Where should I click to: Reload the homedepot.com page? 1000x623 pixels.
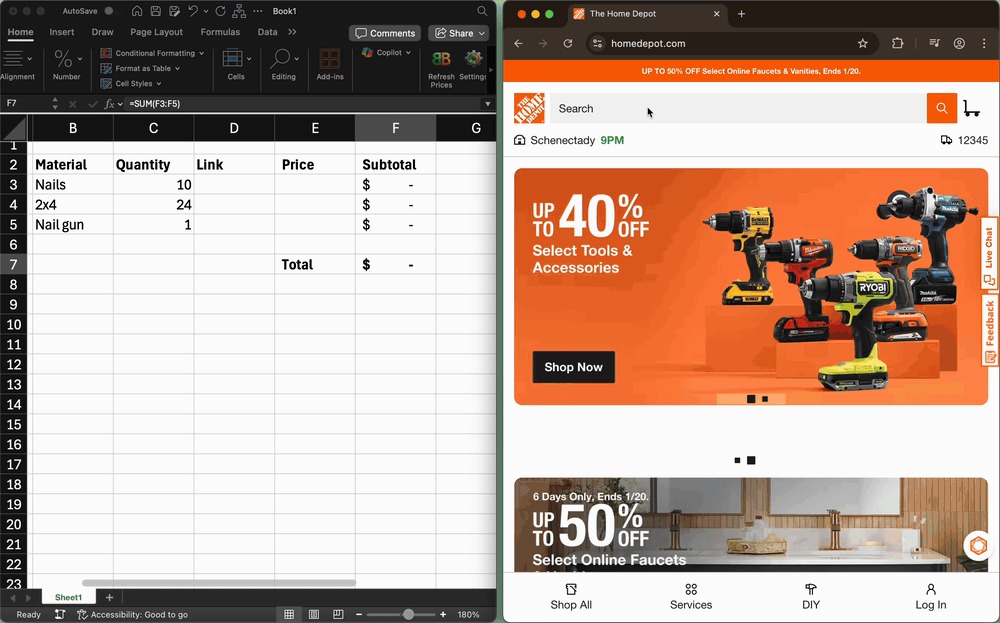[568, 44]
